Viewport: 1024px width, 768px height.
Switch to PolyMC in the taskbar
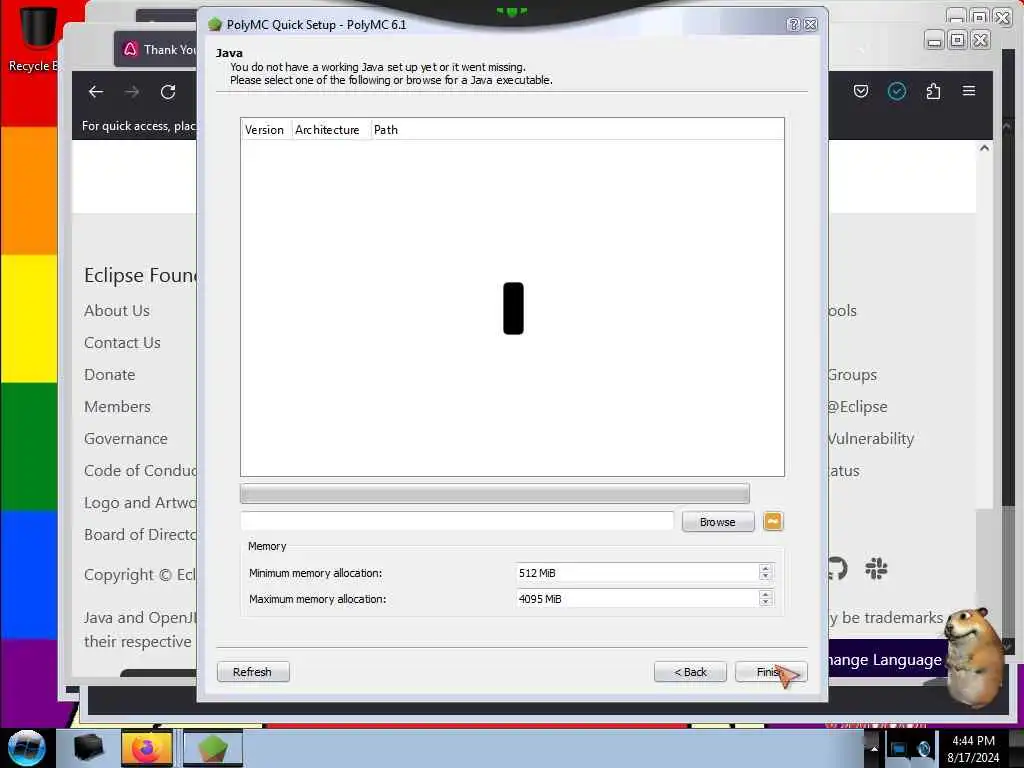point(213,748)
